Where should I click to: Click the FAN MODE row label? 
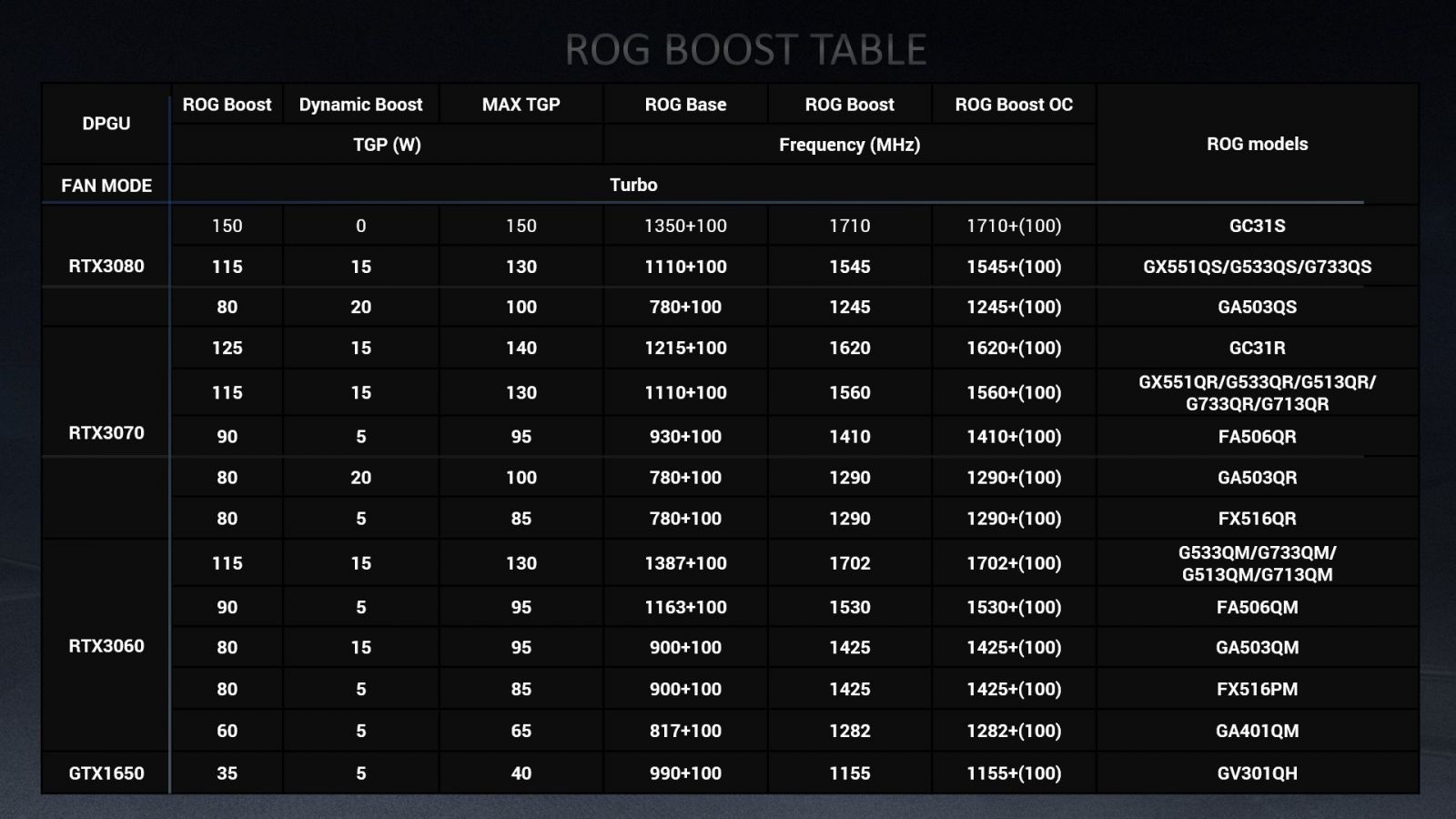[106, 186]
